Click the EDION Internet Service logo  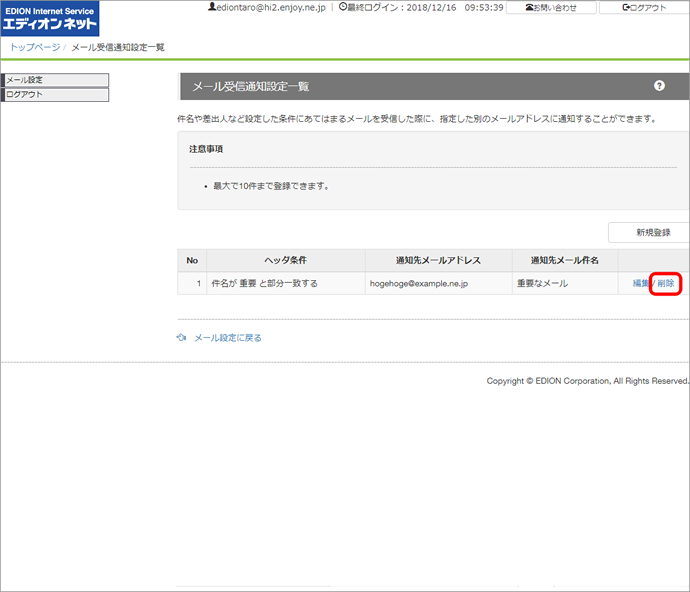(51, 18)
